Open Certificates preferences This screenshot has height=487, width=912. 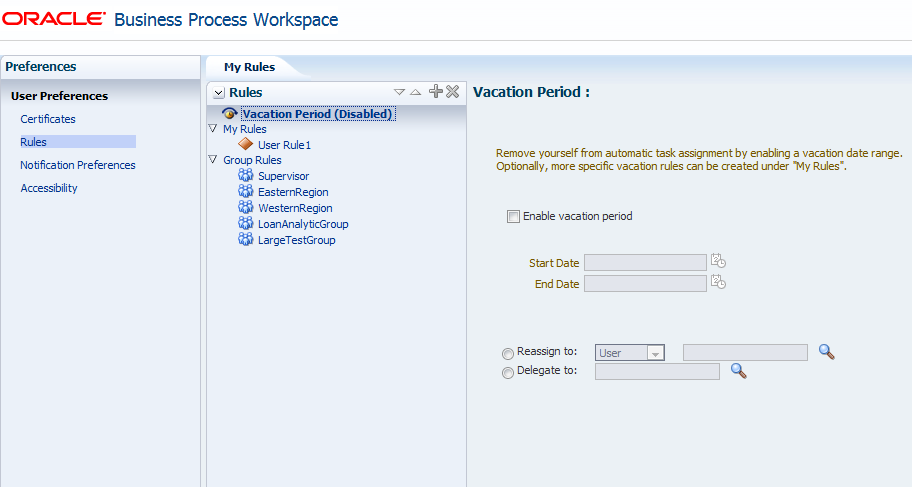(x=48, y=119)
